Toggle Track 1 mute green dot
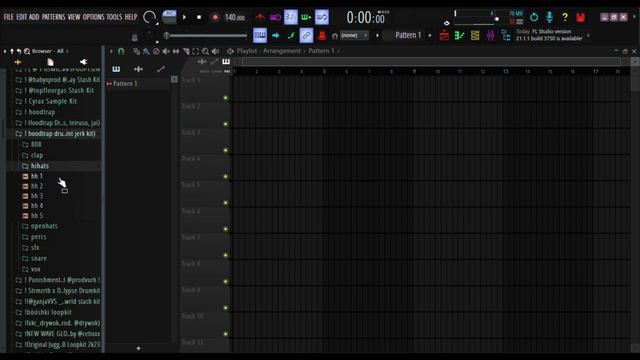 [x=225, y=98]
